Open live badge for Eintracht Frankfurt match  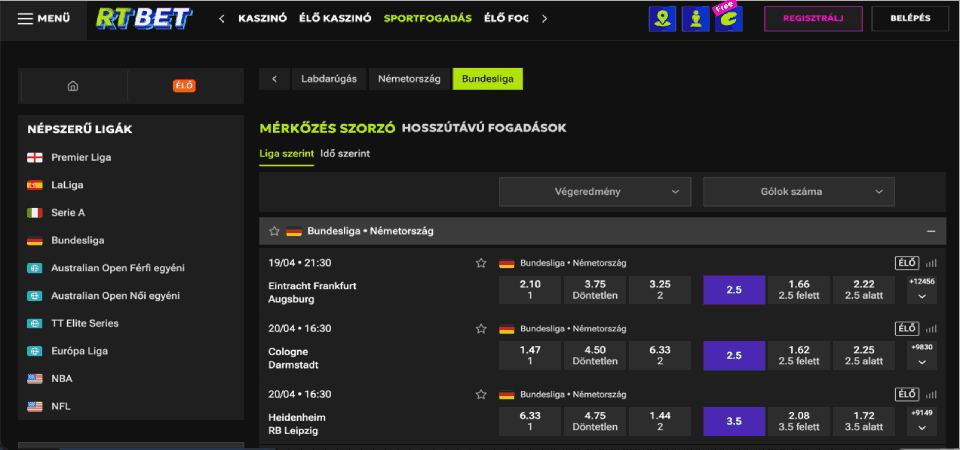click(x=907, y=263)
